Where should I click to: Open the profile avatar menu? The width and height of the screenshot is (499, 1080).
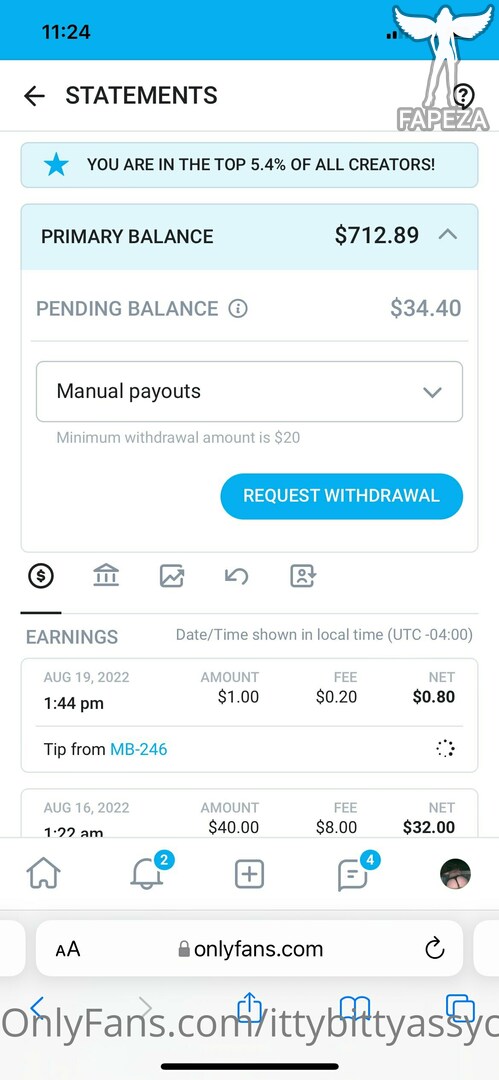tap(456, 874)
